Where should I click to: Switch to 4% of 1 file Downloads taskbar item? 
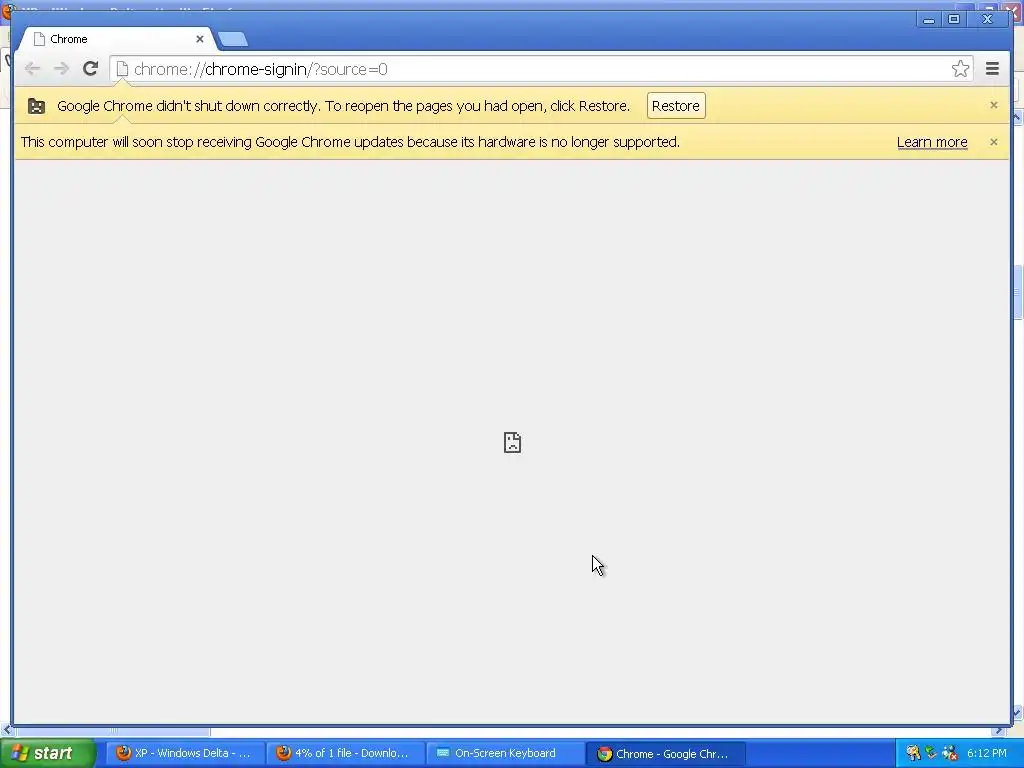[x=345, y=753]
